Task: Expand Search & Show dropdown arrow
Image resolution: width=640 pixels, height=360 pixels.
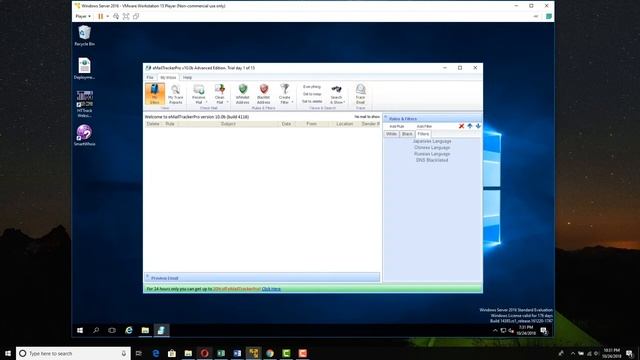Action: click(344, 102)
